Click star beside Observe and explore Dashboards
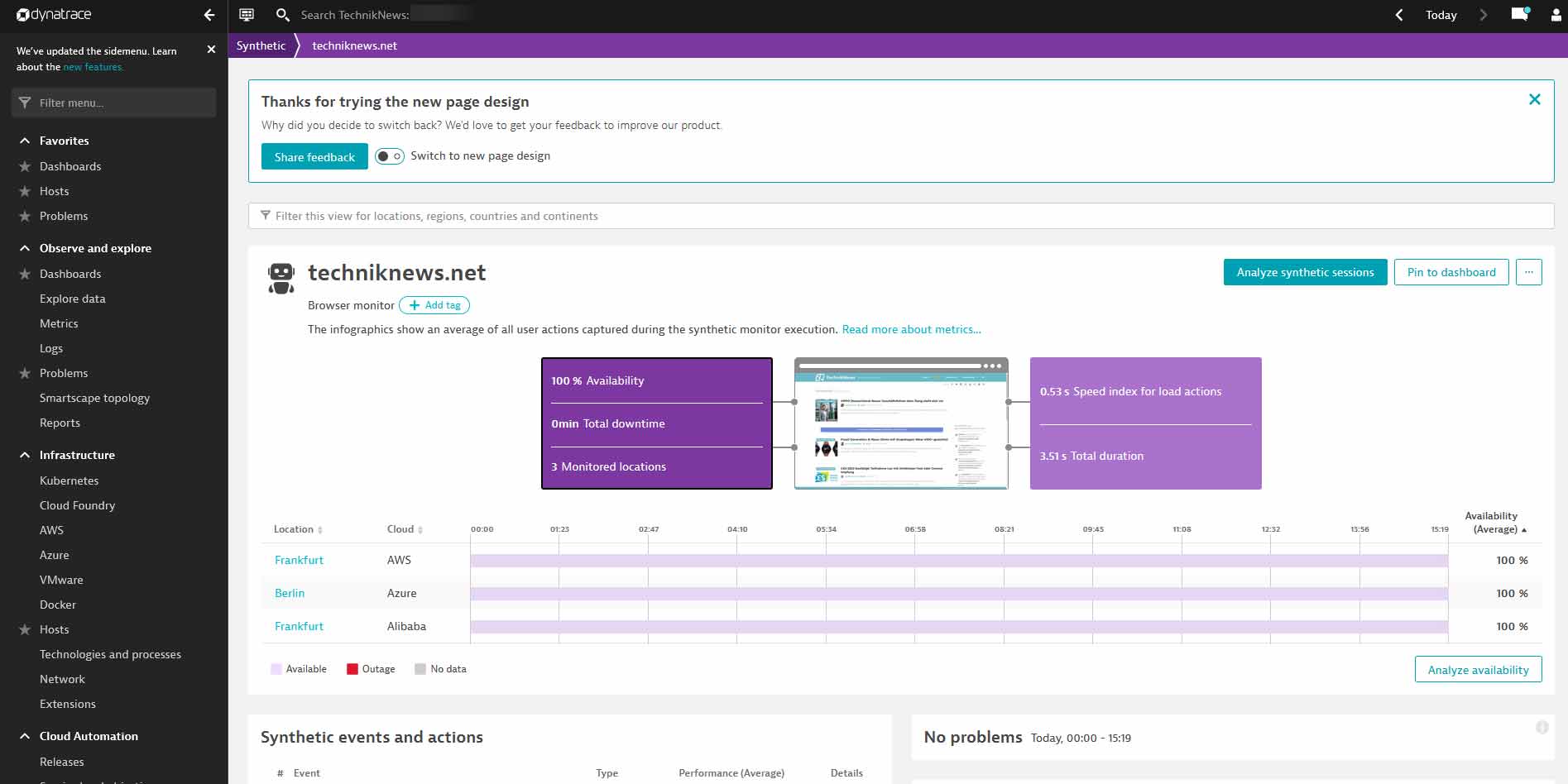Screen dimensions: 1568x784 coord(25,274)
